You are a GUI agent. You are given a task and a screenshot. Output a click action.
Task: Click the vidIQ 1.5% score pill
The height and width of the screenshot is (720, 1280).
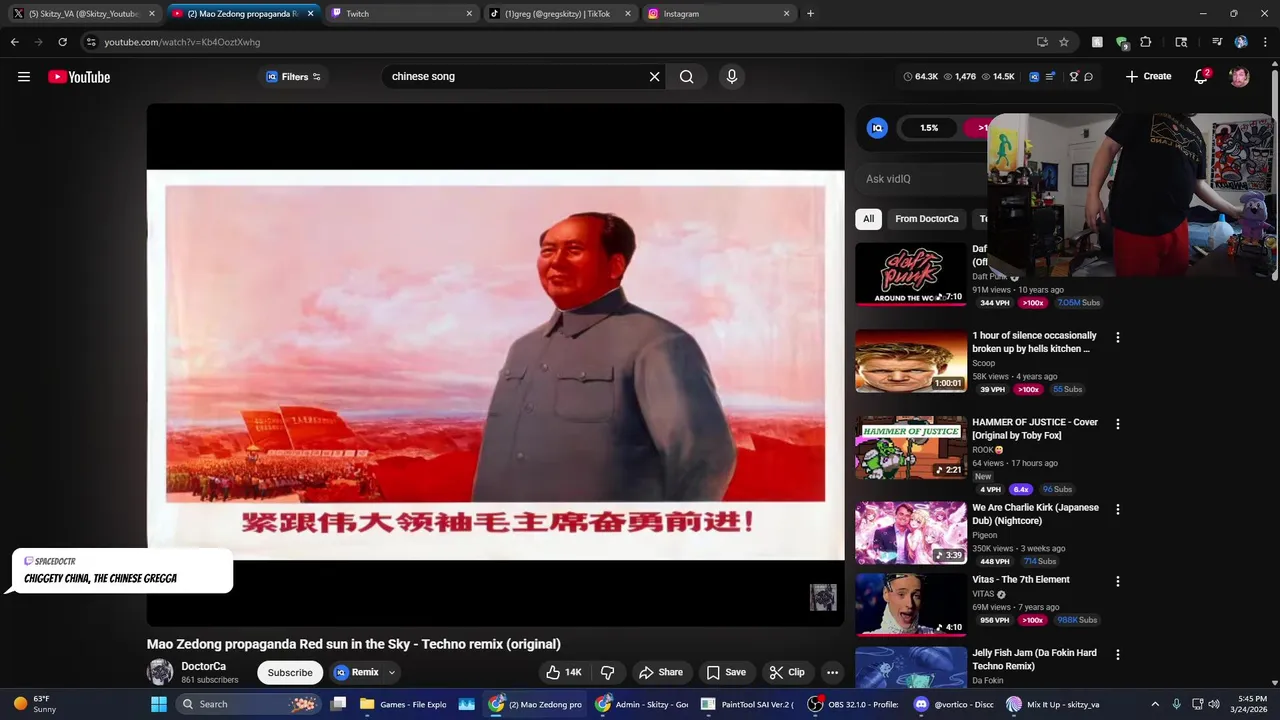pyautogui.click(x=929, y=128)
